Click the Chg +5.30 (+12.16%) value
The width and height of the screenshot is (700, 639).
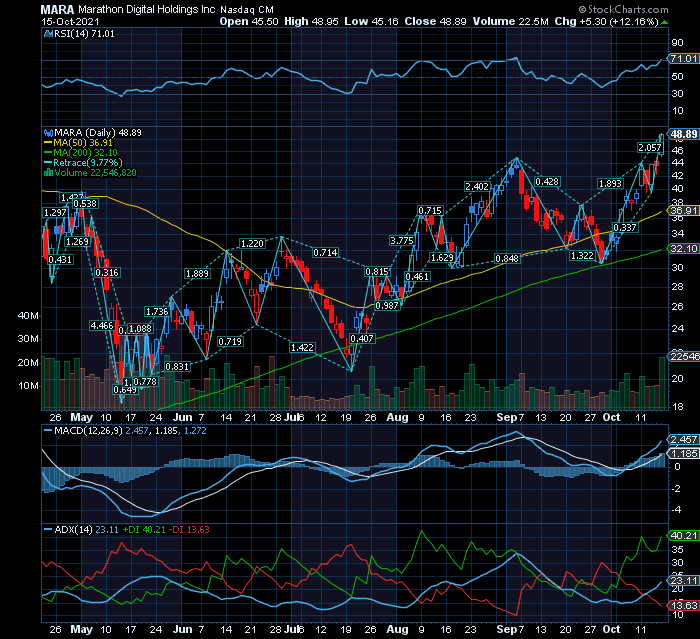tap(606, 21)
